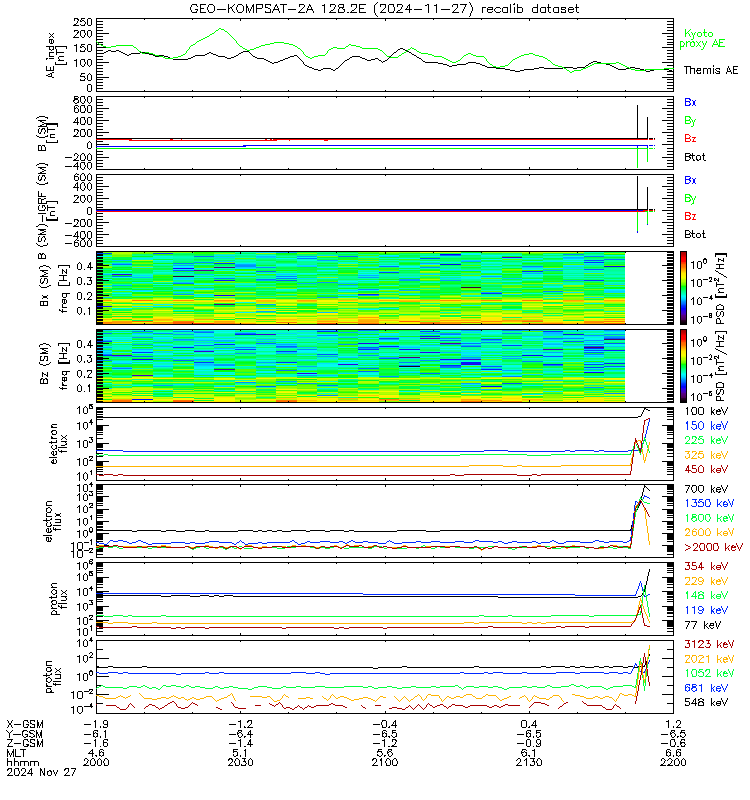The width and height of the screenshot is (750, 800).
Task: Select the orange '2600 keV' legend entry
Action: tap(709, 532)
